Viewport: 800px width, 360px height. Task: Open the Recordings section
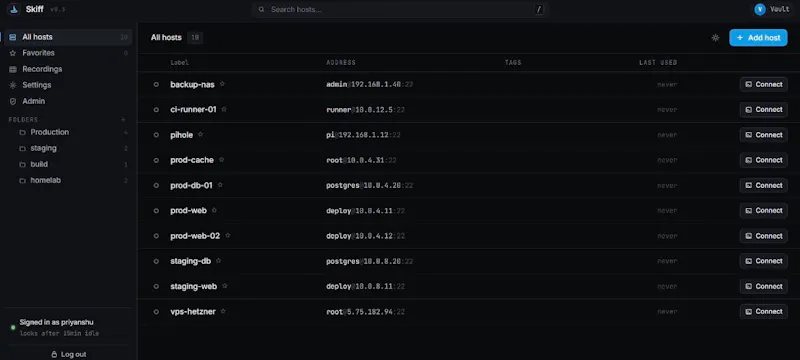coord(68,69)
